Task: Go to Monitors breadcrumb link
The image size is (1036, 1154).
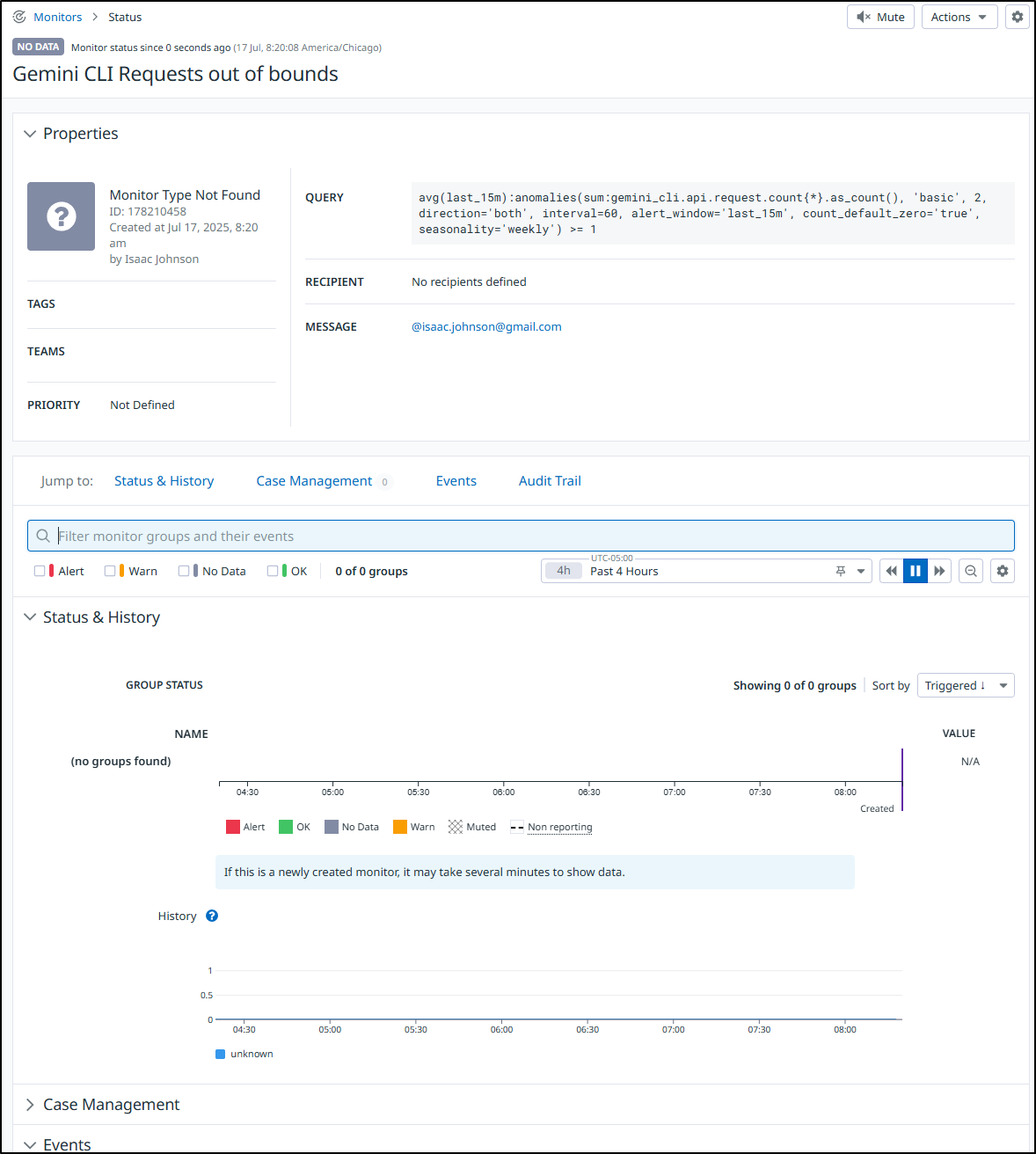Action: (x=58, y=17)
